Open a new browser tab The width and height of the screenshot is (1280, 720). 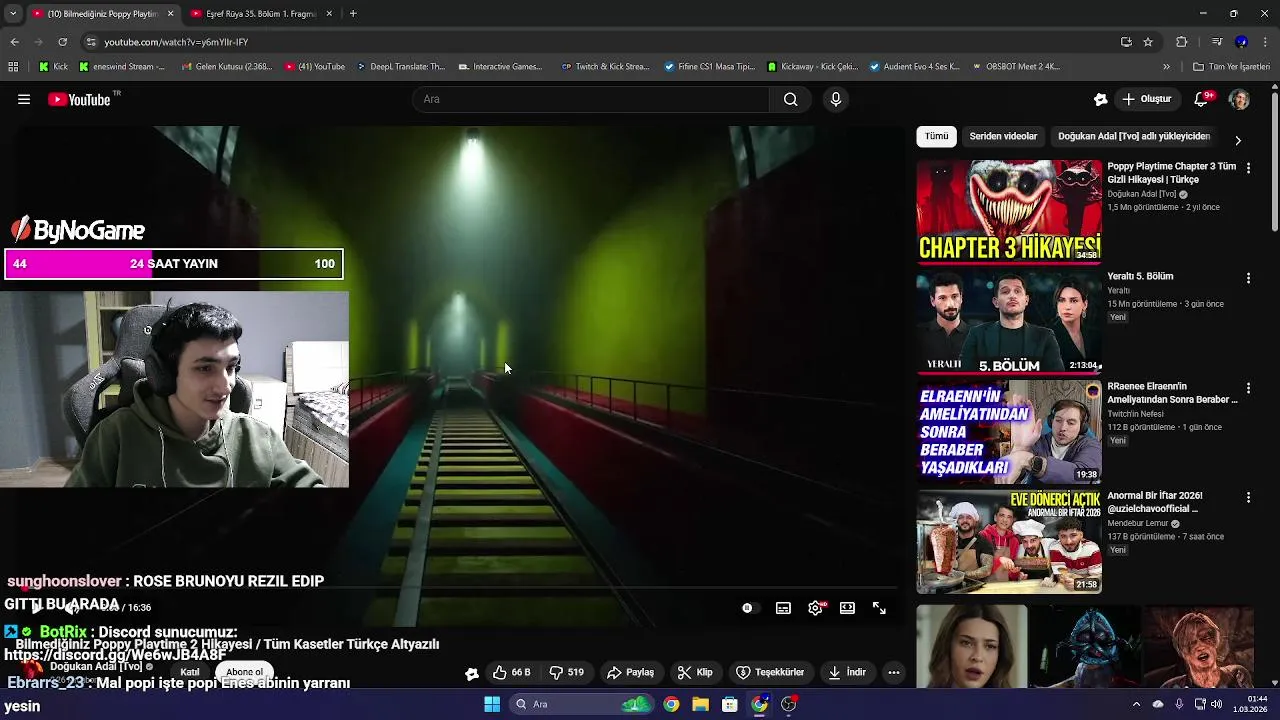pos(353,14)
